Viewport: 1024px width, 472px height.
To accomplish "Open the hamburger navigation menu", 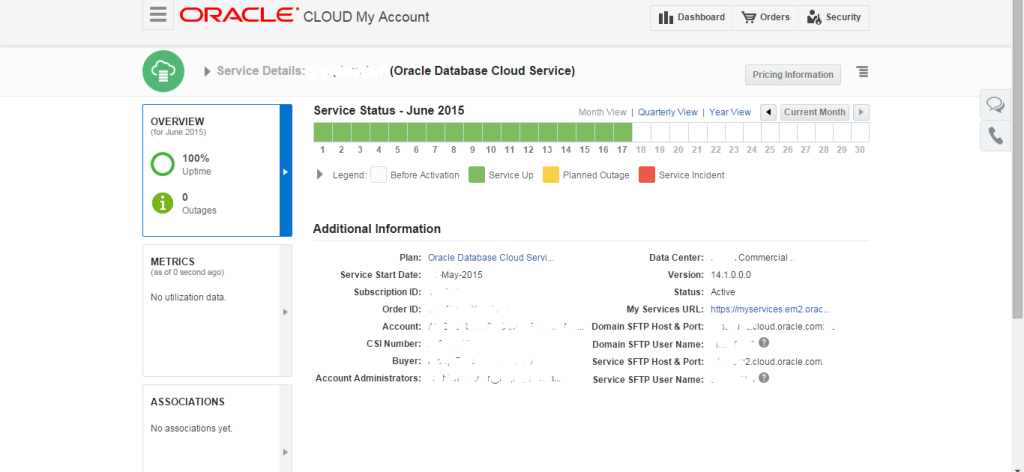I will tap(158, 15).
